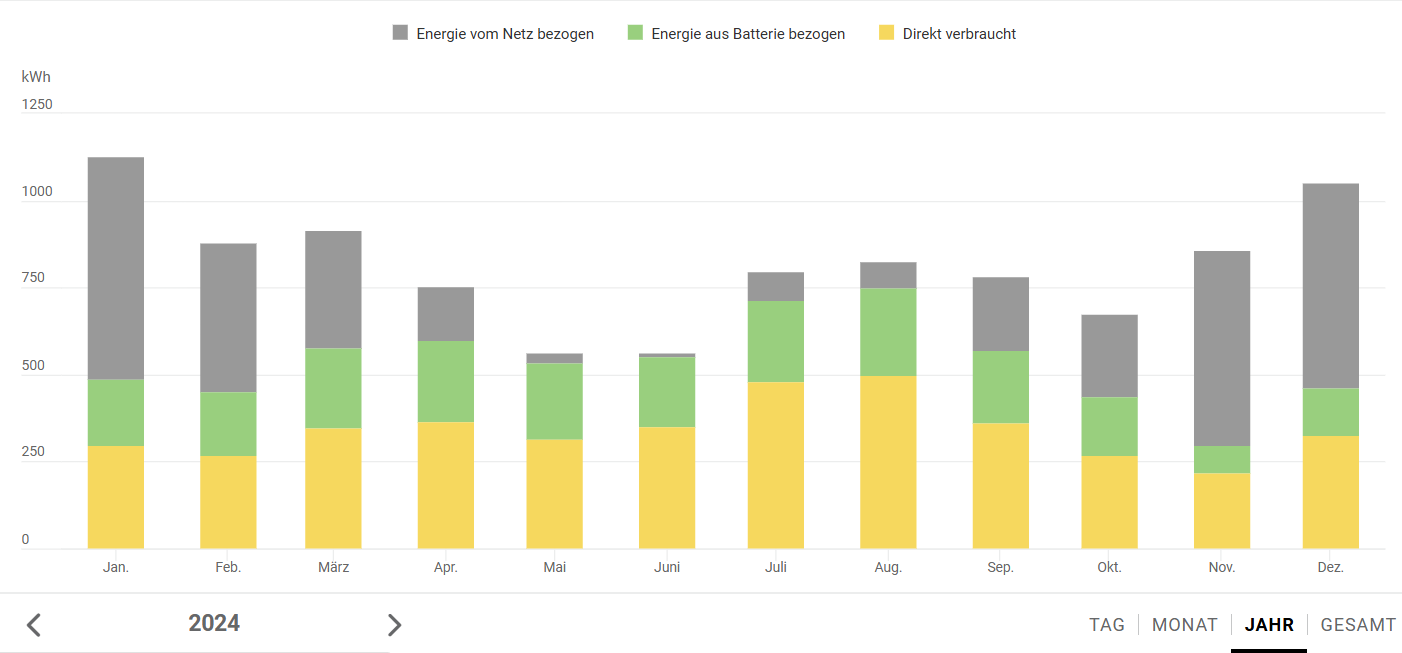This screenshot has height=653, width=1402.
Task: Switch to the TAG view tab
Action: (x=1107, y=625)
